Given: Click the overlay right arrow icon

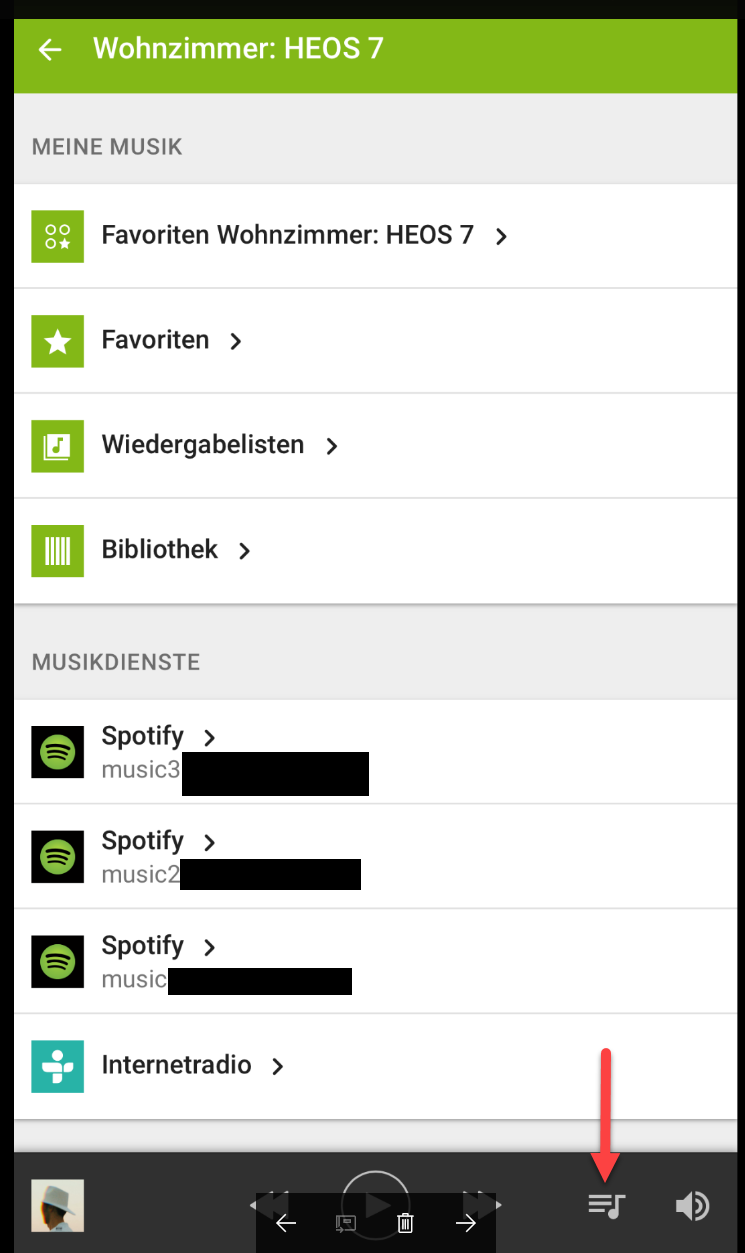Looking at the screenshot, I should pos(466,1223).
